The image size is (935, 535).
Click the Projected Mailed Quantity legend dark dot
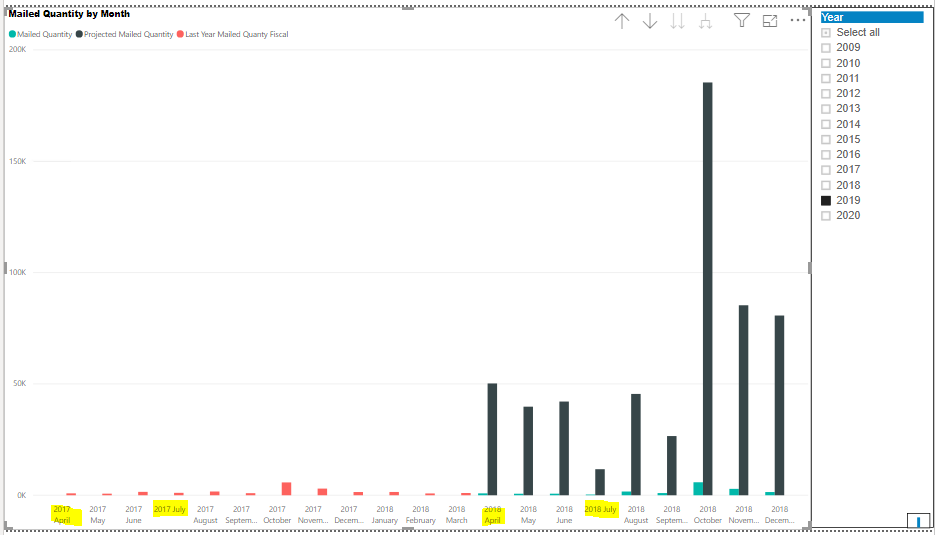(x=79, y=34)
